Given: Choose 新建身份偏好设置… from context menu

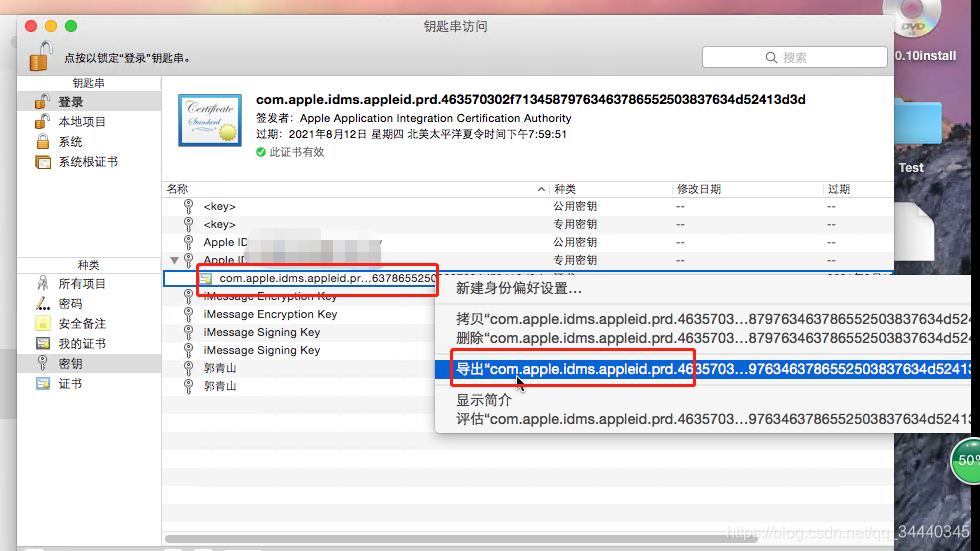Looking at the screenshot, I should tap(703, 288).
